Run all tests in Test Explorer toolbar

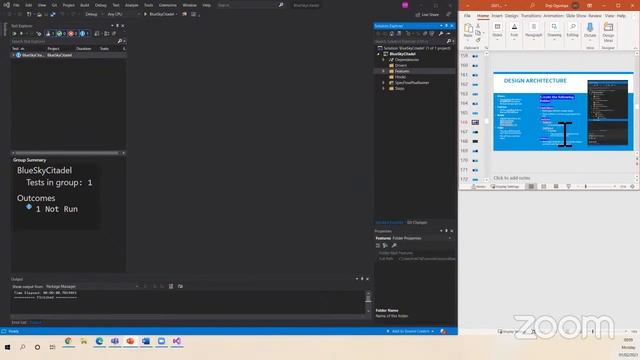(x=15, y=33)
